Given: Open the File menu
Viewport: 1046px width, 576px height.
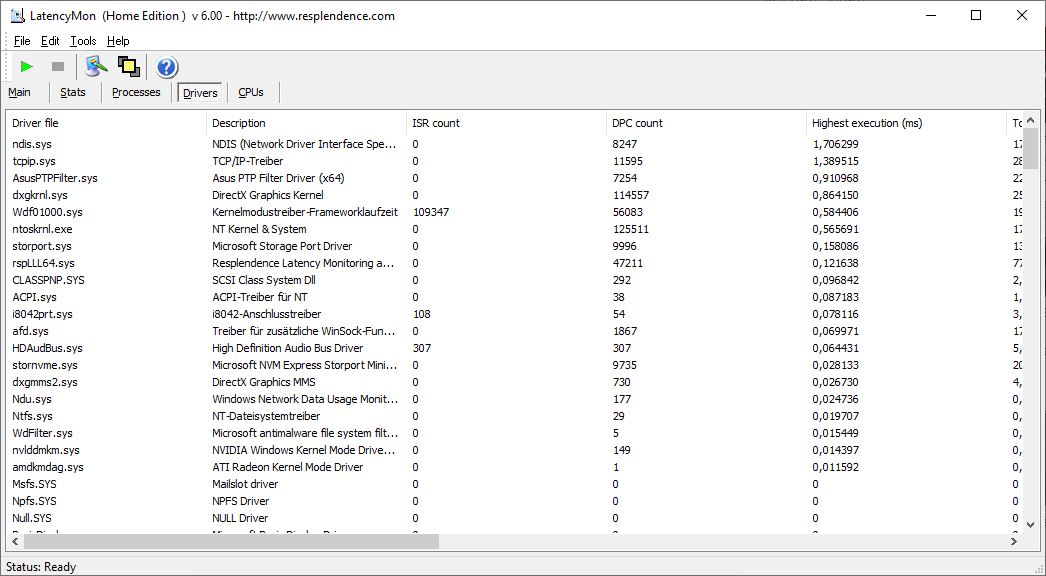Looking at the screenshot, I should (x=22, y=41).
